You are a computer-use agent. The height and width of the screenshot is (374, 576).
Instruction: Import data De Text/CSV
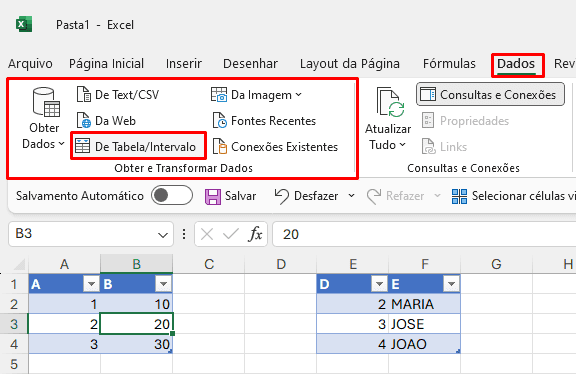[118, 95]
